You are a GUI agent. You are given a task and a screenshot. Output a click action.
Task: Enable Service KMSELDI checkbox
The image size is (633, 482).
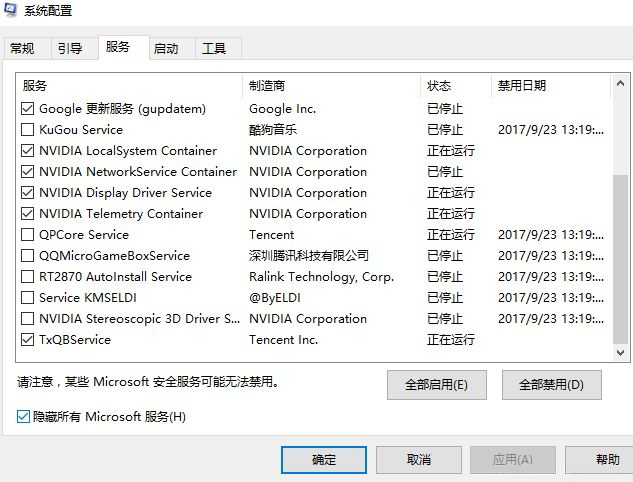[x=27, y=298]
